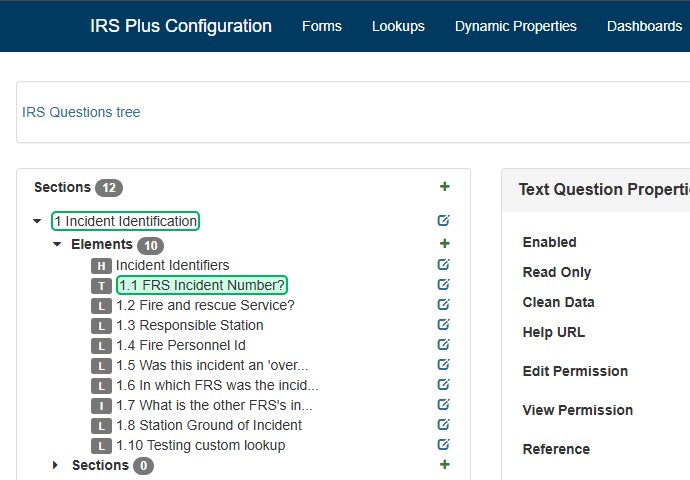Collapse the 1 Incident Identification section
This screenshot has height=480, width=690.
[38, 221]
